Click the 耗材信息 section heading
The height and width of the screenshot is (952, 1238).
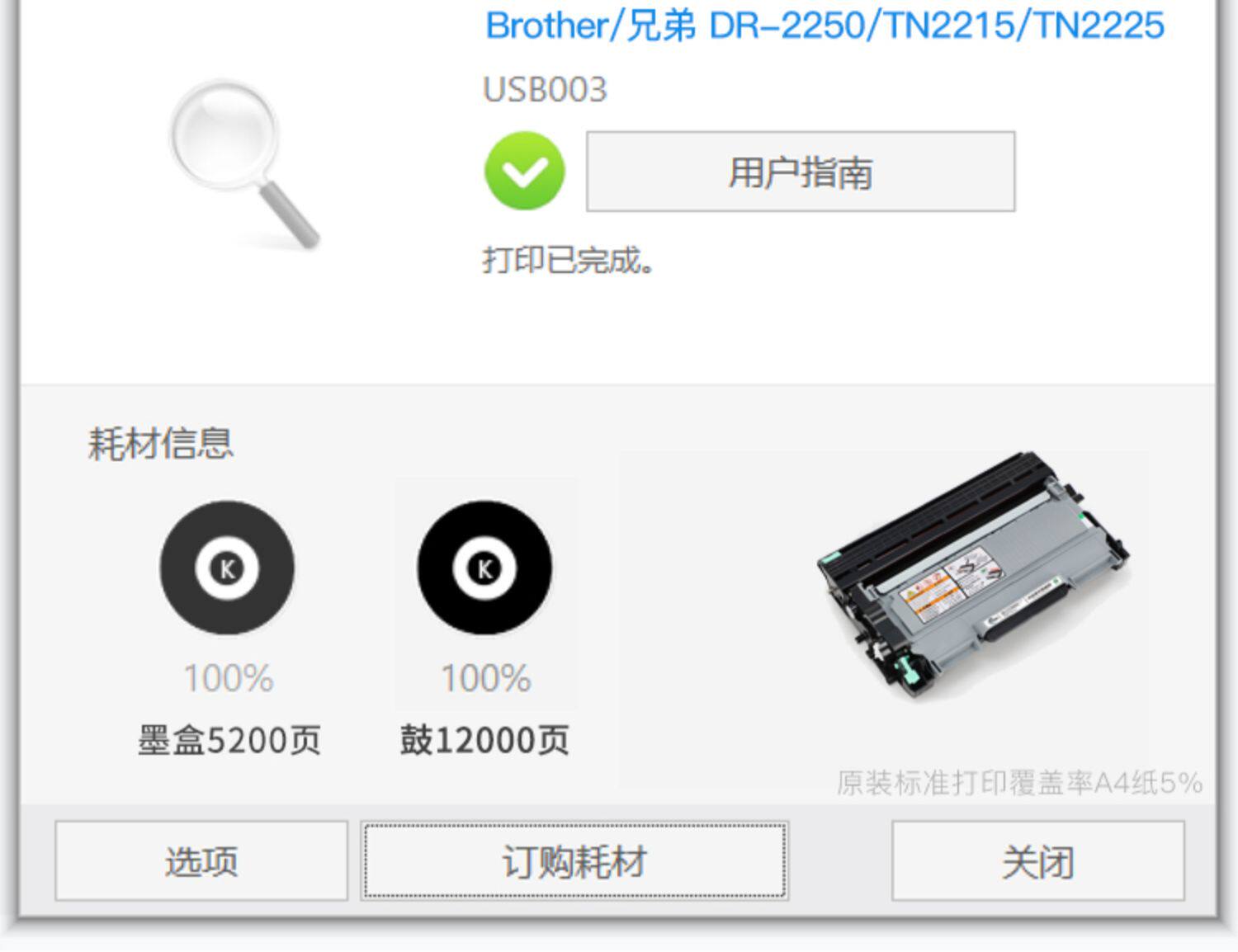(x=161, y=443)
